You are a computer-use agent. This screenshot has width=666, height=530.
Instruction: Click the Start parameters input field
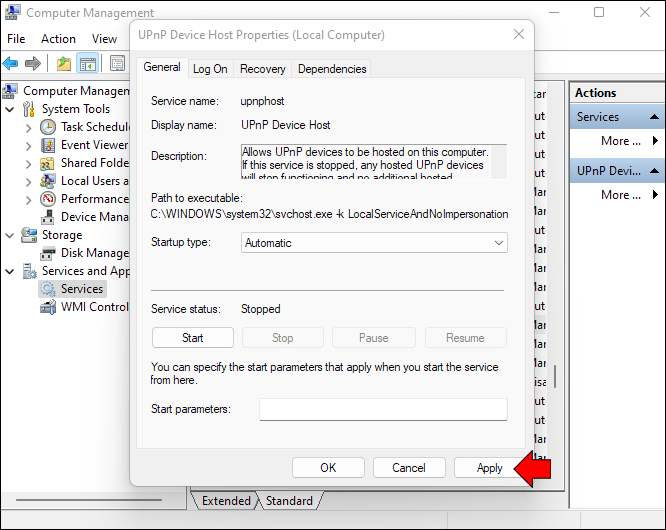[x=384, y=409]
